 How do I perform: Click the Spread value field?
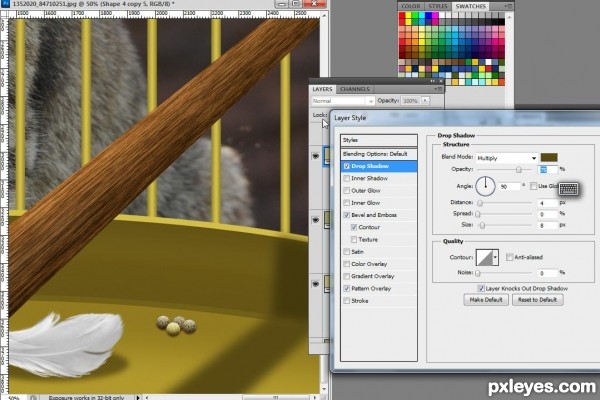coord(547,214)
